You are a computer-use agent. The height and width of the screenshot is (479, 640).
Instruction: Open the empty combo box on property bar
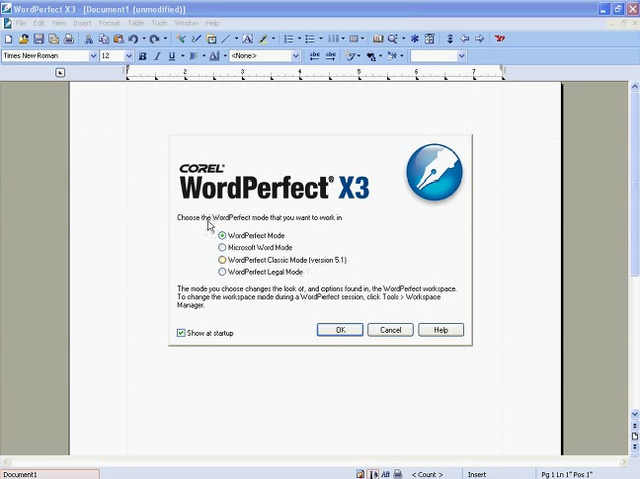point(462,56)
